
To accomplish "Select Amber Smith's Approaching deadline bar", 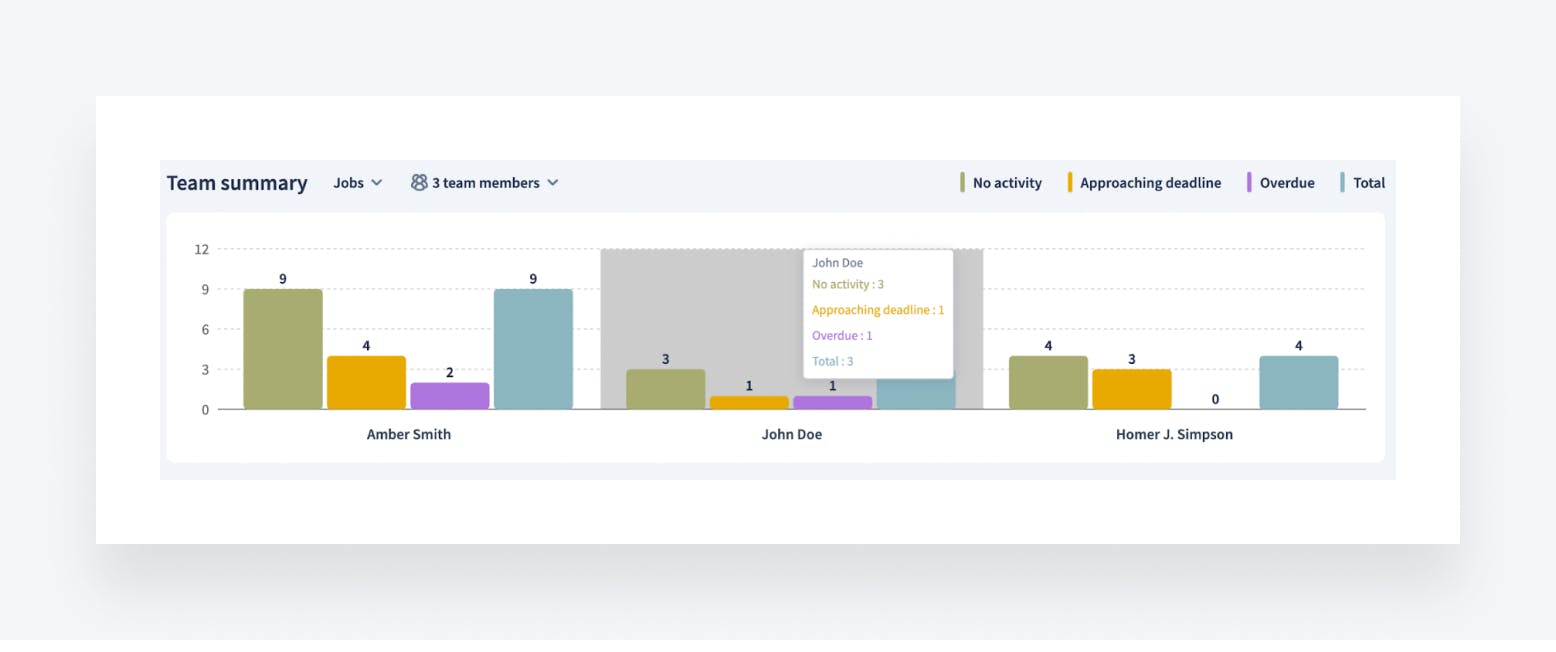I will click(366, 382).
